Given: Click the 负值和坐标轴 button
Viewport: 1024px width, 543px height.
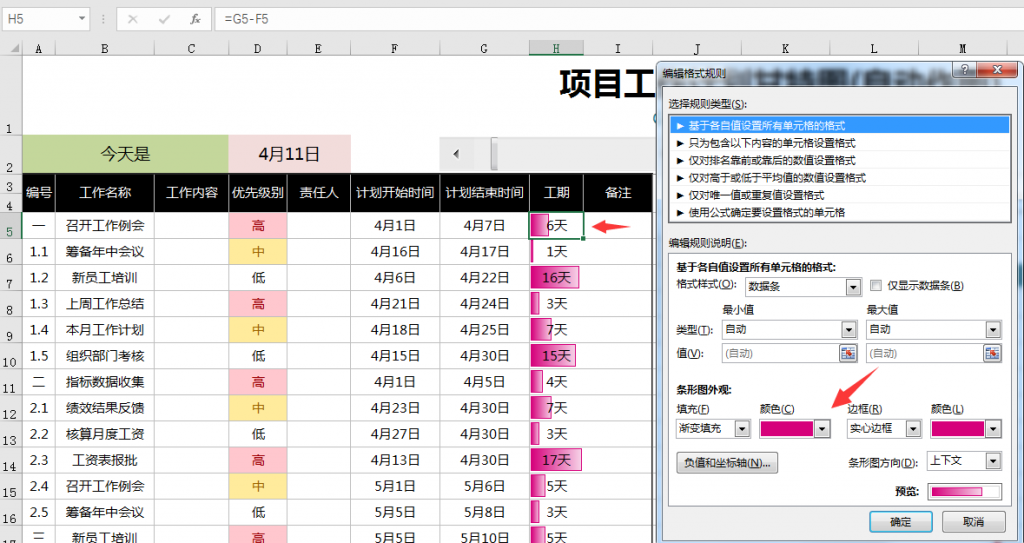Looking at the screenshot, I should point(727,463).
